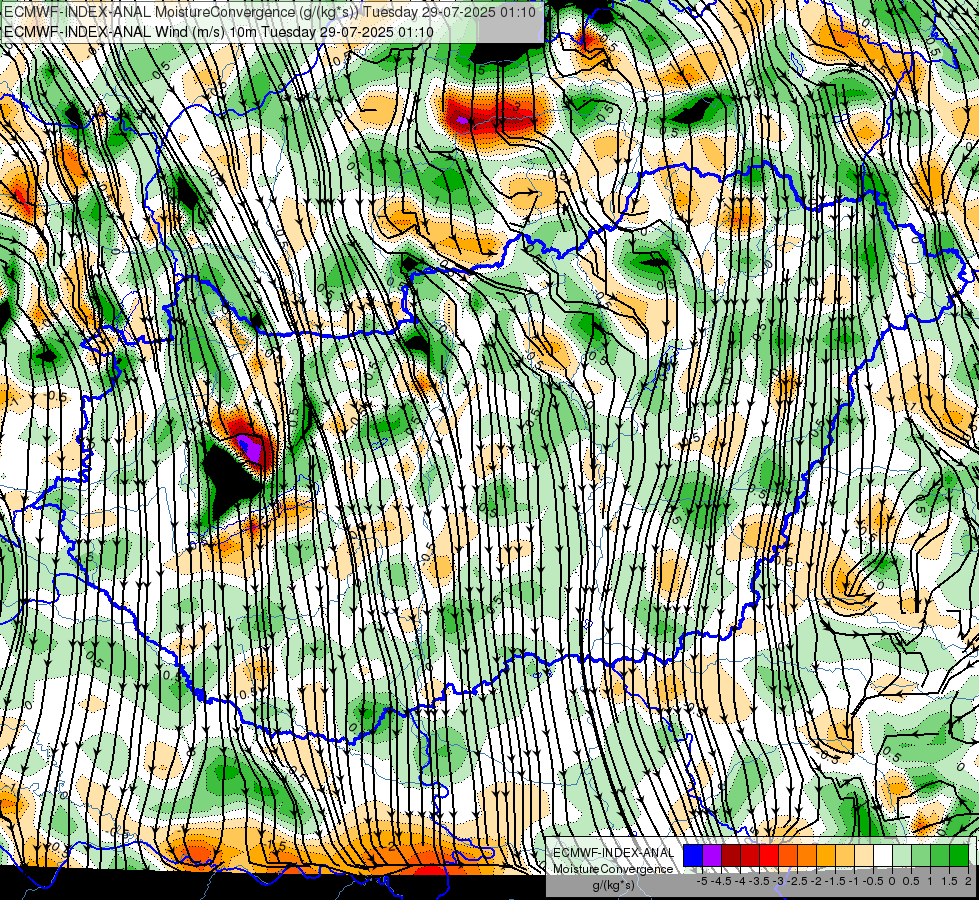
Task: Click the Wind 10m title line at top
Action: (x=218, y=31)
